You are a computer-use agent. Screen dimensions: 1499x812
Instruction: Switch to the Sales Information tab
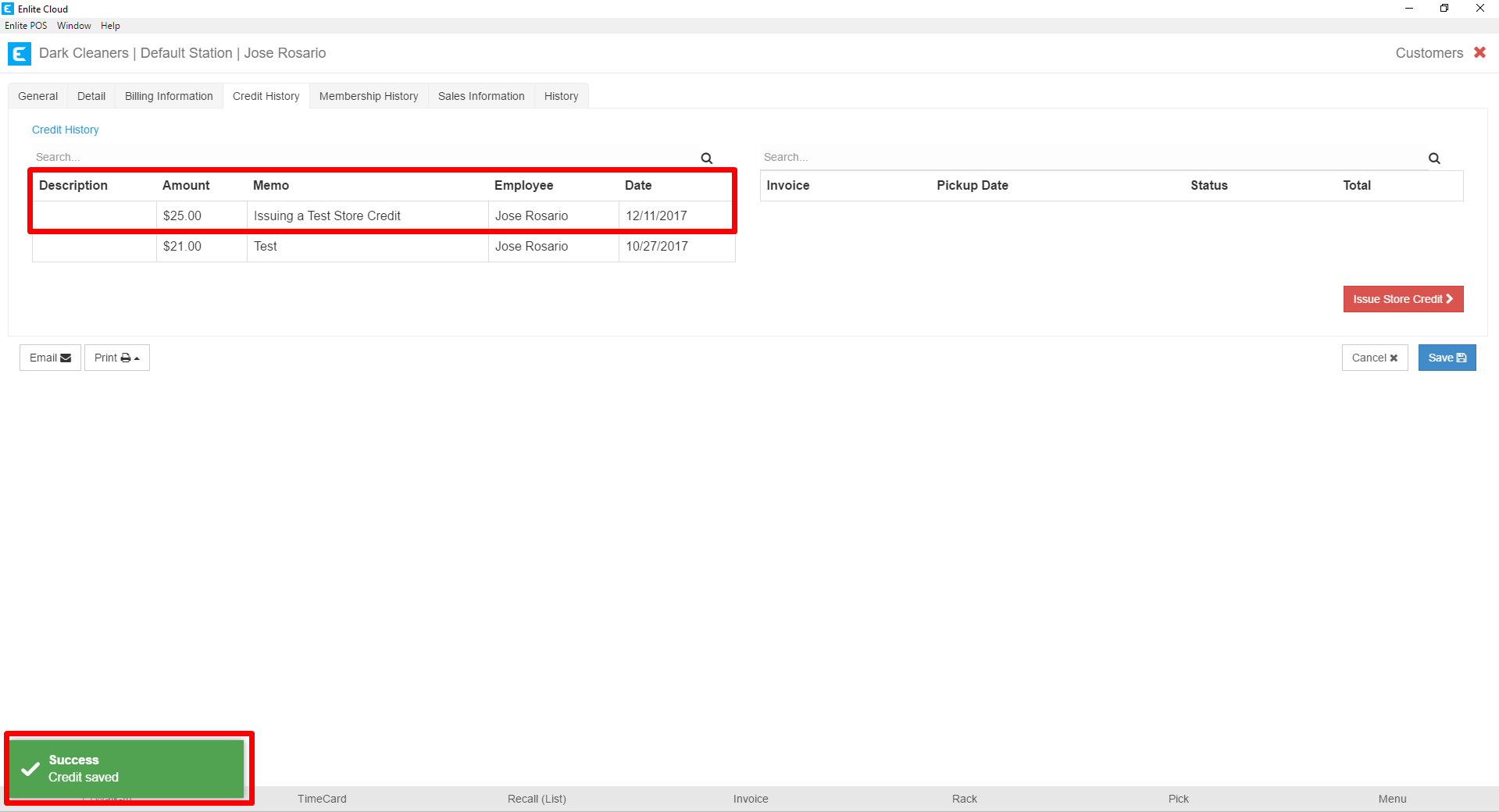tap(481, 96)
